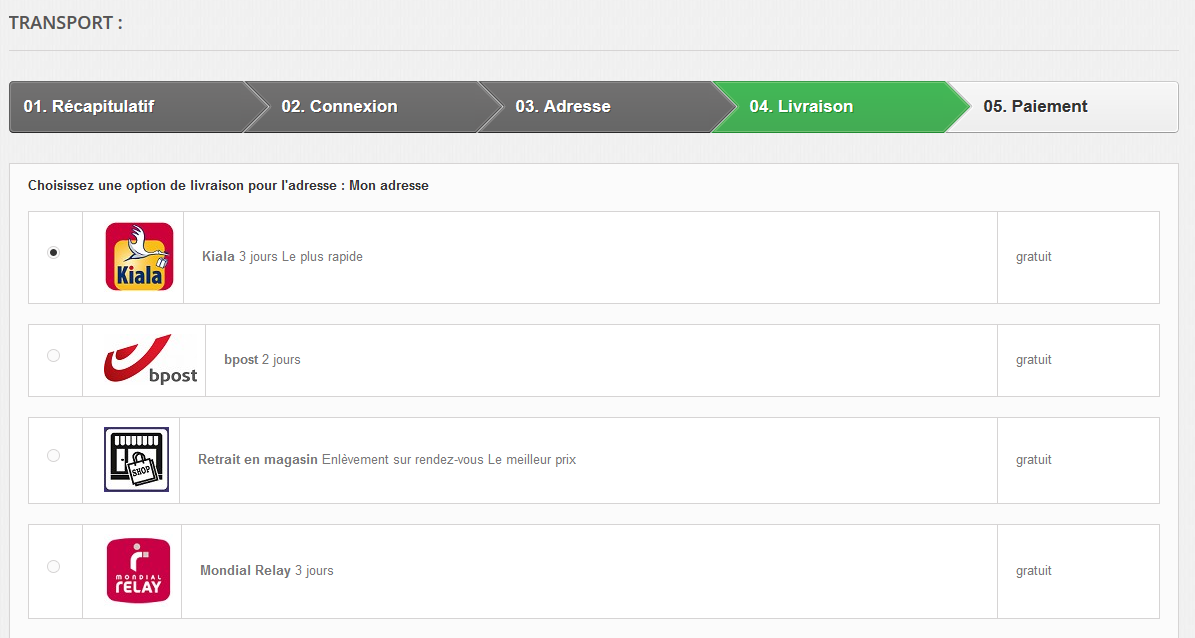
Task: Select the Kiala delivery radio button
Action: click(53, 252)
